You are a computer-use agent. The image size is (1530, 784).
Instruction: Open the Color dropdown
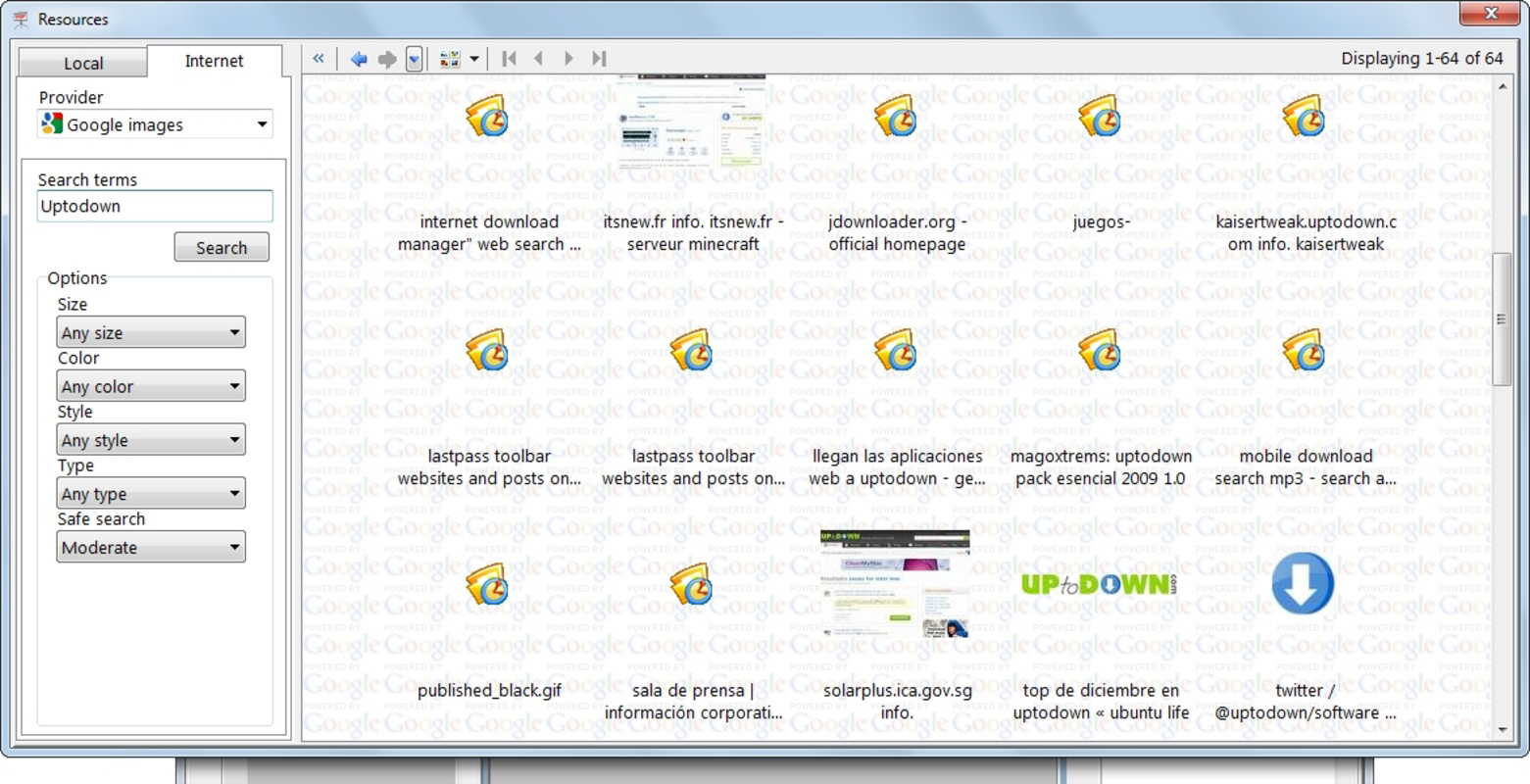click(151, 386)
